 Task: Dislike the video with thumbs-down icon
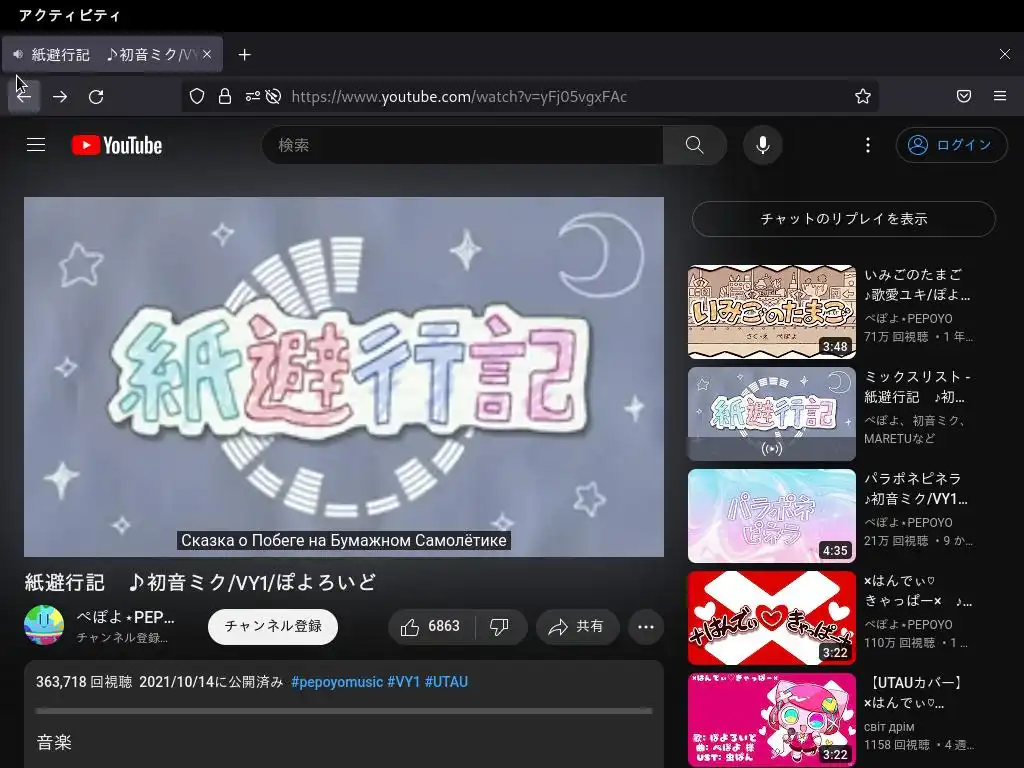pos(500,626)
